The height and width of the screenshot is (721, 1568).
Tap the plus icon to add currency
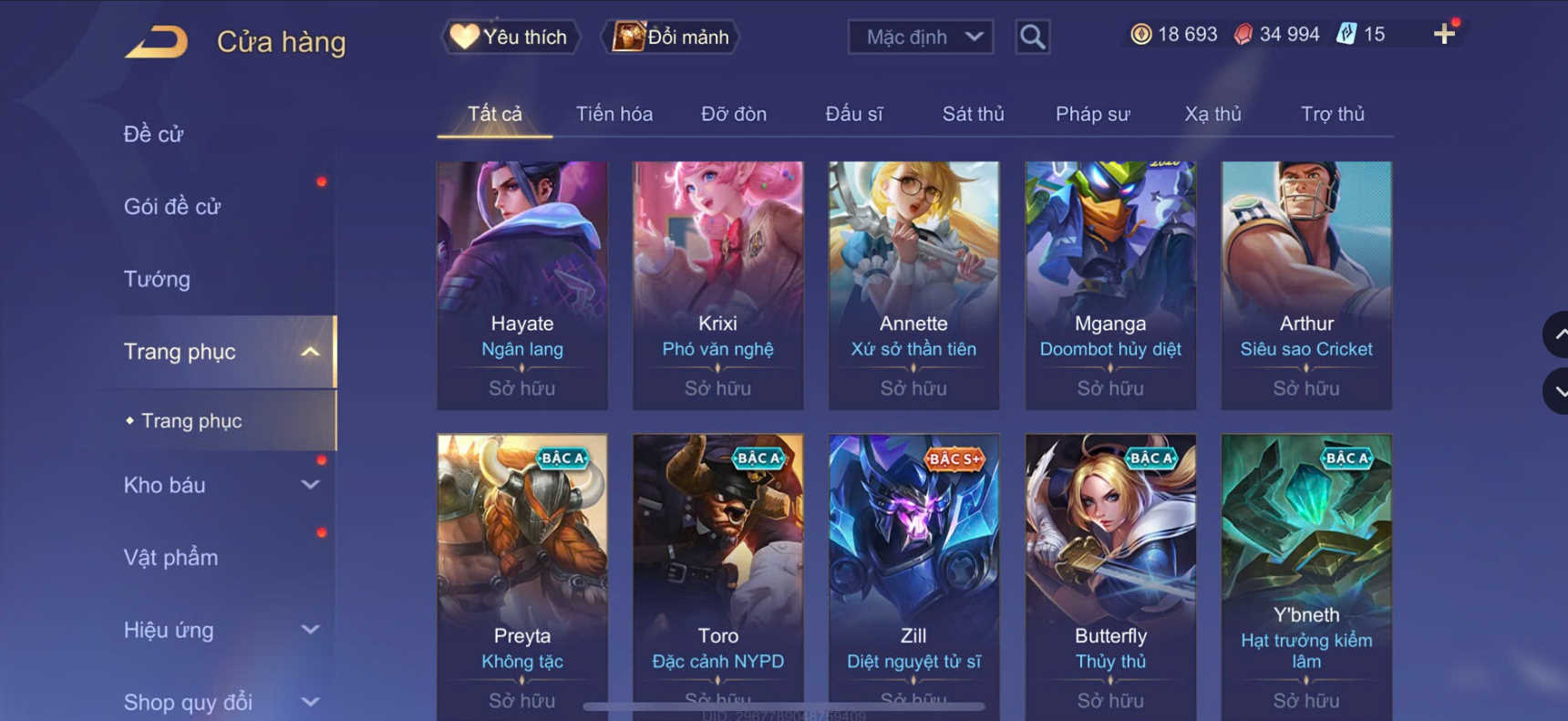pos(1444,35)
